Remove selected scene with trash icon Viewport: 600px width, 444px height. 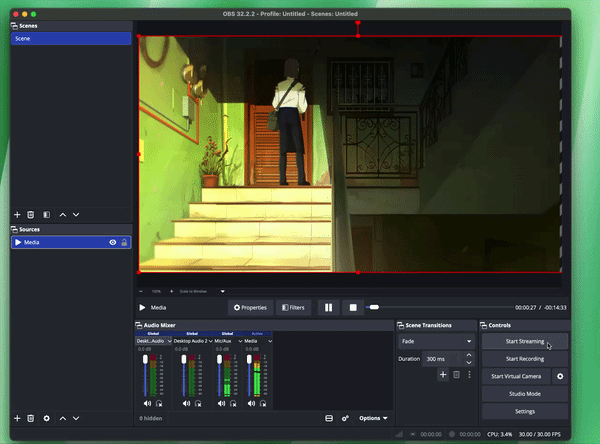pyautogui.click(x=31, y=215)
